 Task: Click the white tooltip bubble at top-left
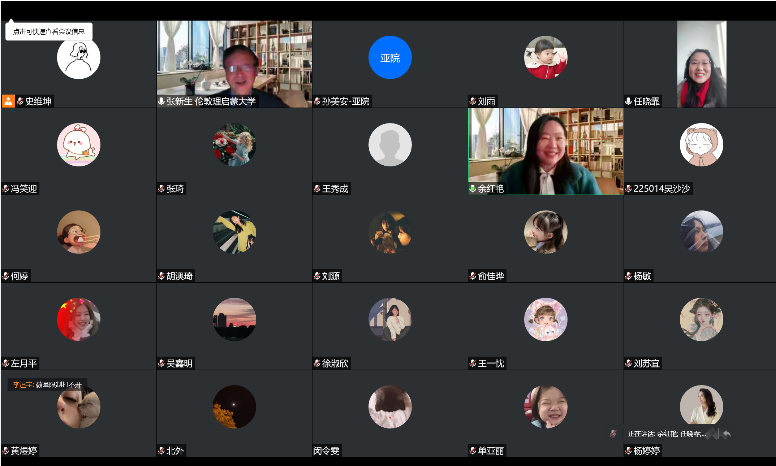point(49,32)
